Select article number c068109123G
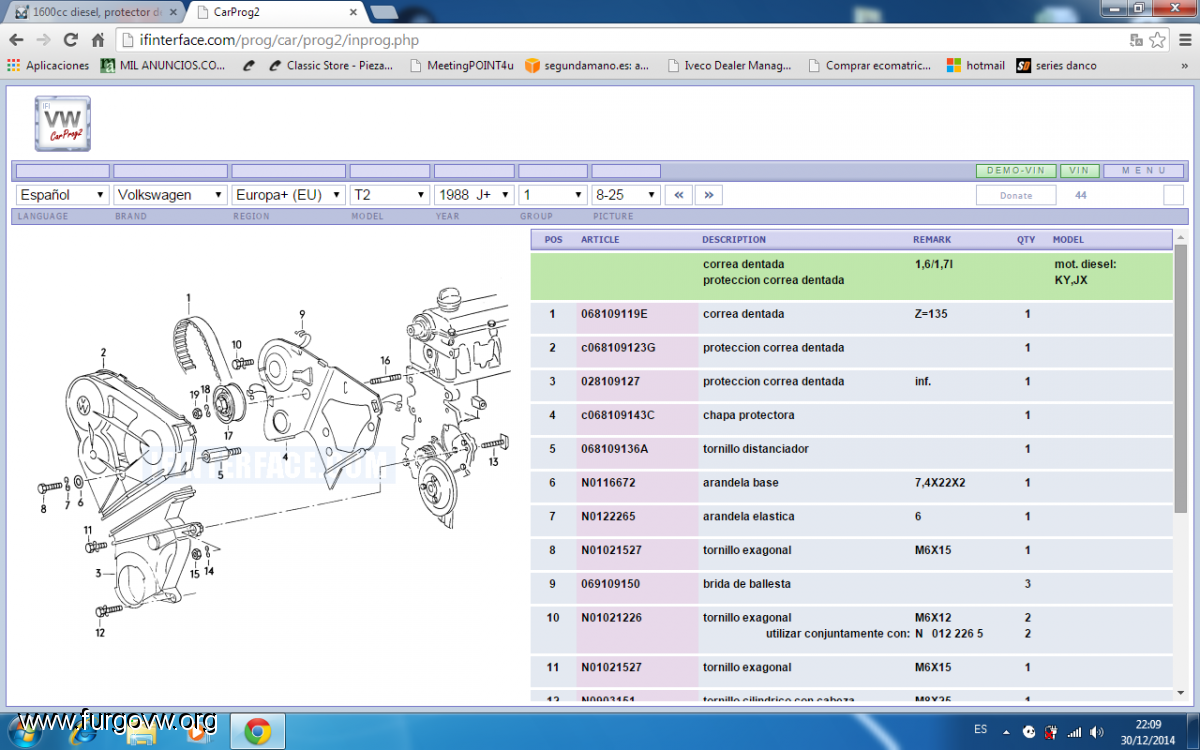The image size is (1200, 750). (618, 348)
